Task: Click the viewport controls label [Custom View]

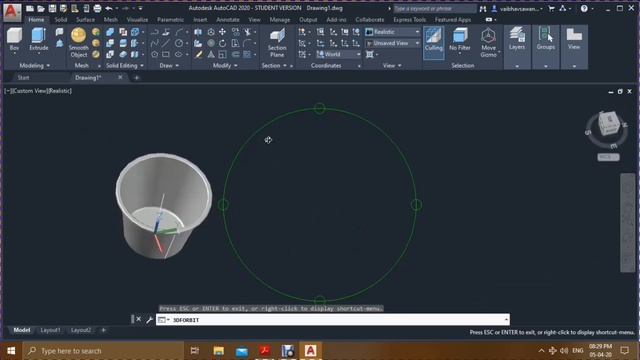Action: click(30, 91)
